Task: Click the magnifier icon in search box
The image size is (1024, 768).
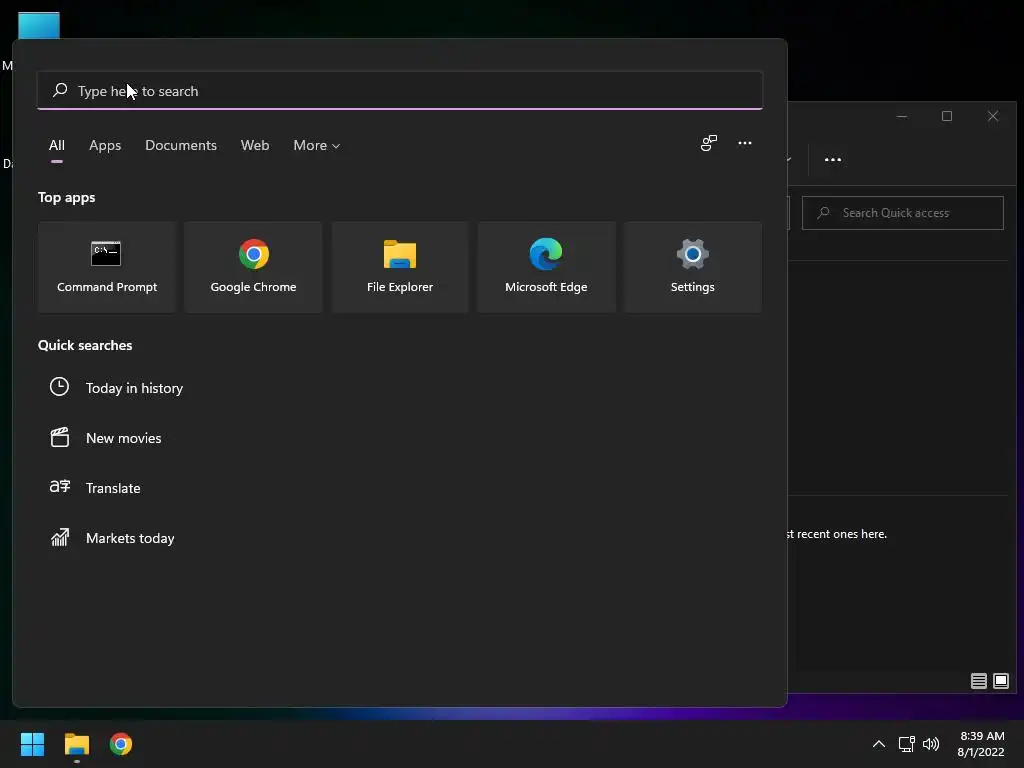Action: click(x=60, y=90)
